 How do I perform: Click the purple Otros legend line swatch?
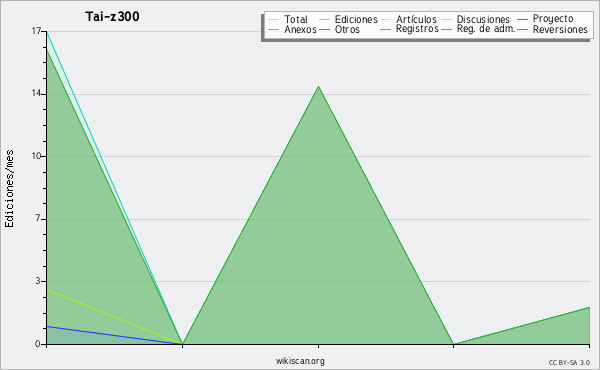(x=324, y=29)
